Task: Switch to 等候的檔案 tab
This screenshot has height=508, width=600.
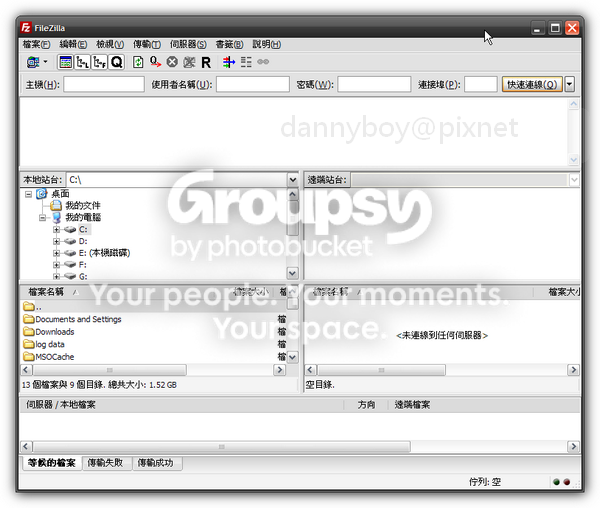Action: click(51, 463)
